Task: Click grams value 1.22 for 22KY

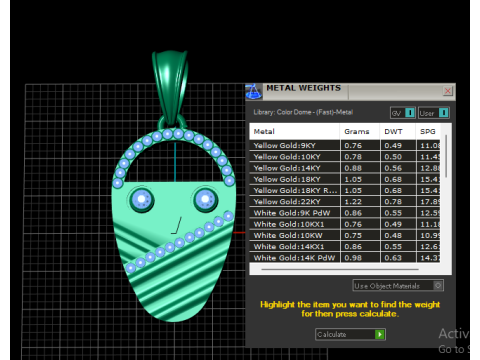Action: pos(353,202)
